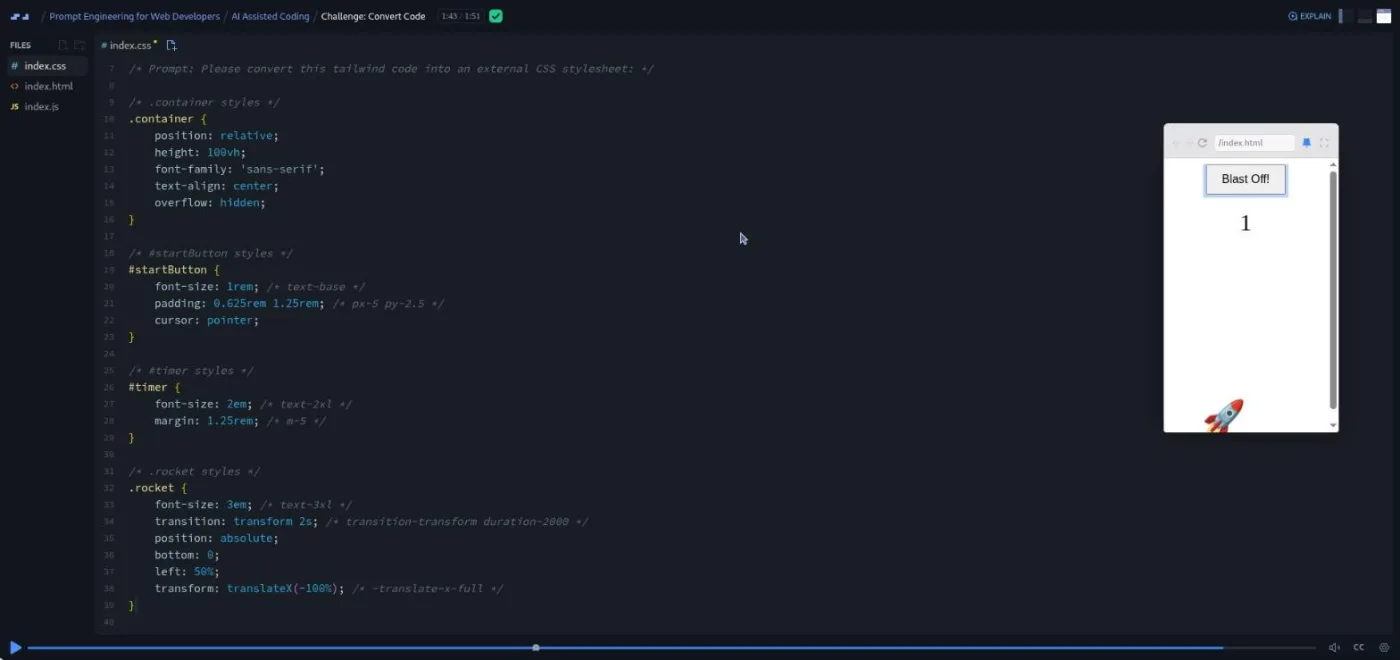Click the 'position: absolute' line
Image resolution: width=1400 pixels, height=660 pixels.
click(217, 538)
